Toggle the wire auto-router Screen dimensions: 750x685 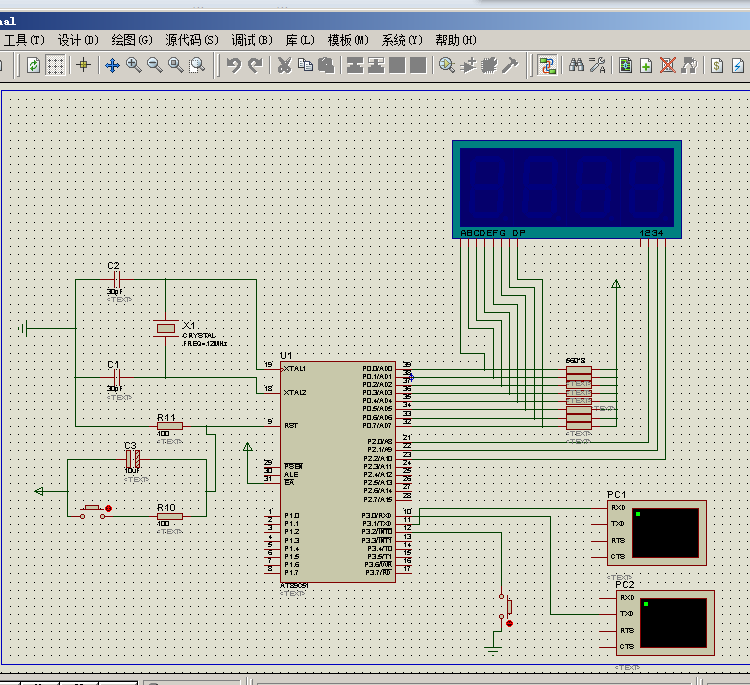547,65
